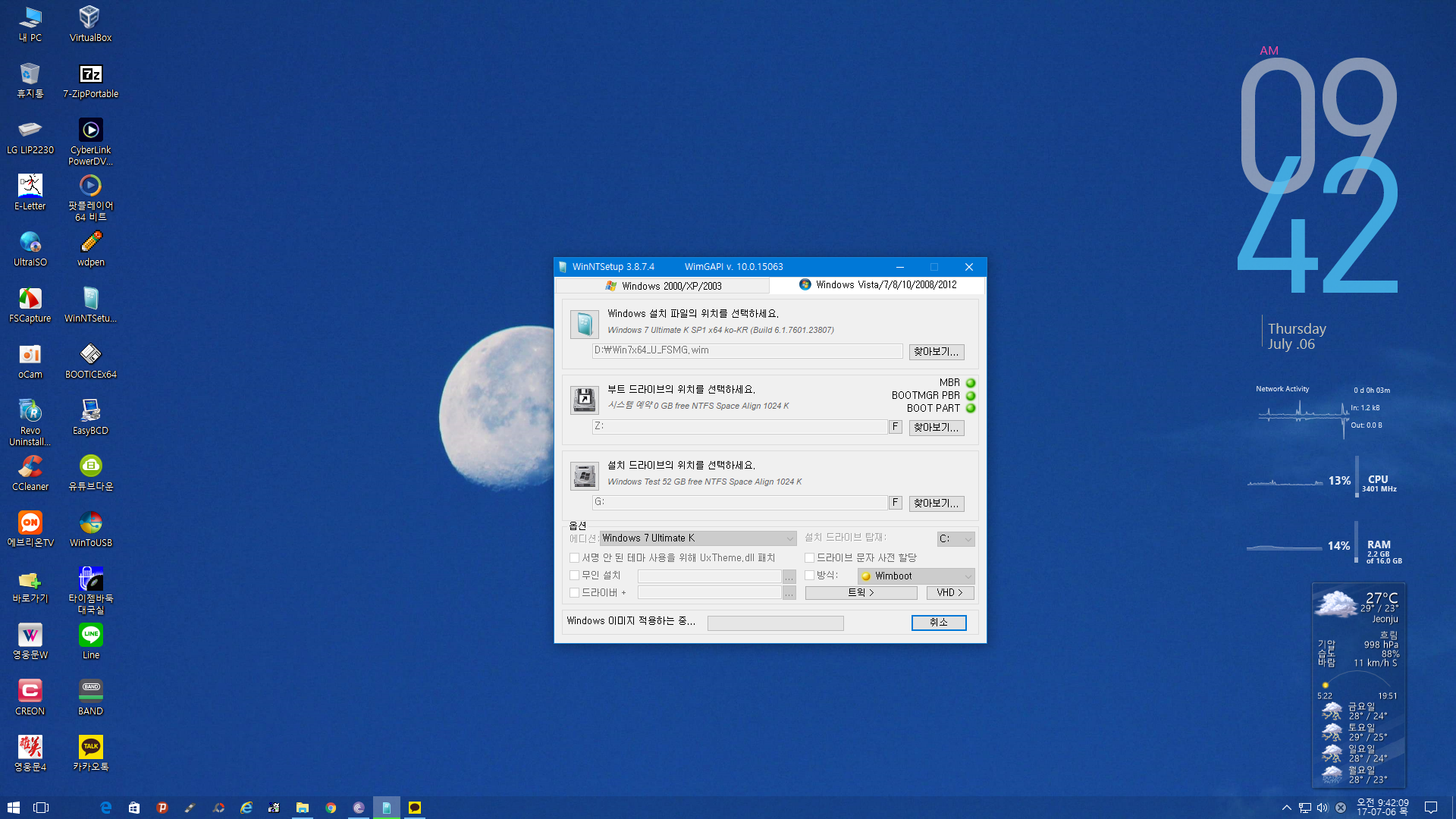The height and width of the screenshot is (819, 1456).
Task: Click the BOOTMGR PBR green status indicator
Action: (x=971, y=396)
